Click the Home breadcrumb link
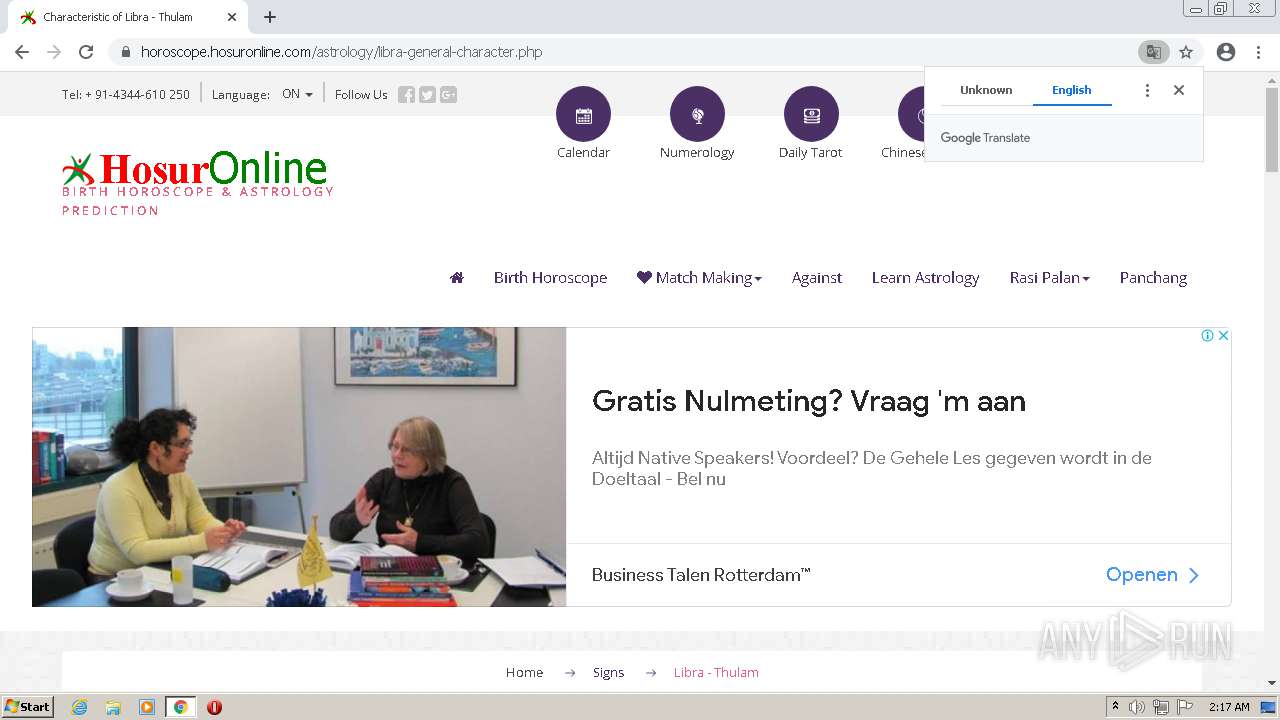 coord(524,672)
